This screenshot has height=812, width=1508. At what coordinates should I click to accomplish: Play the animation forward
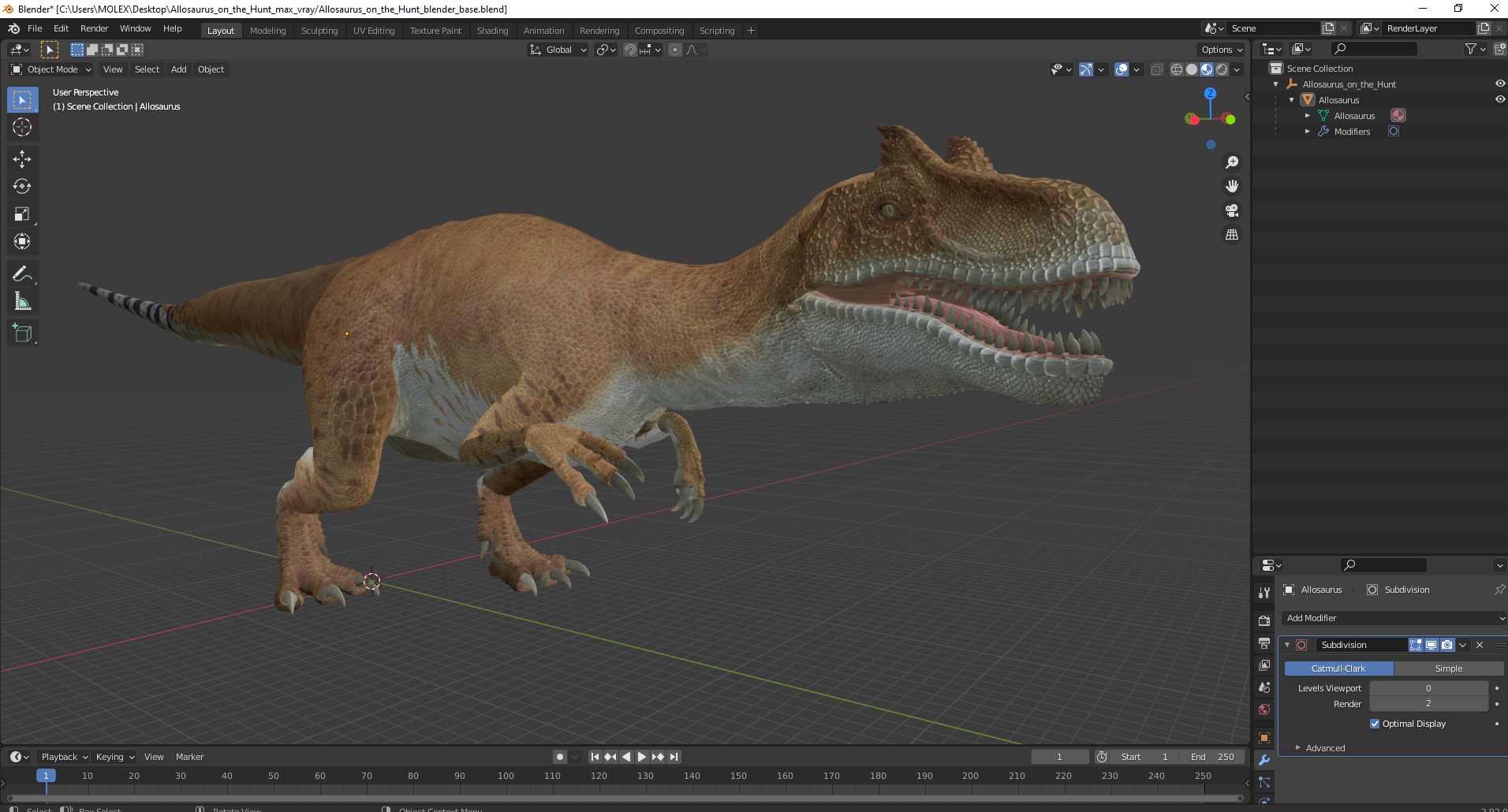[x=642, y=757]
